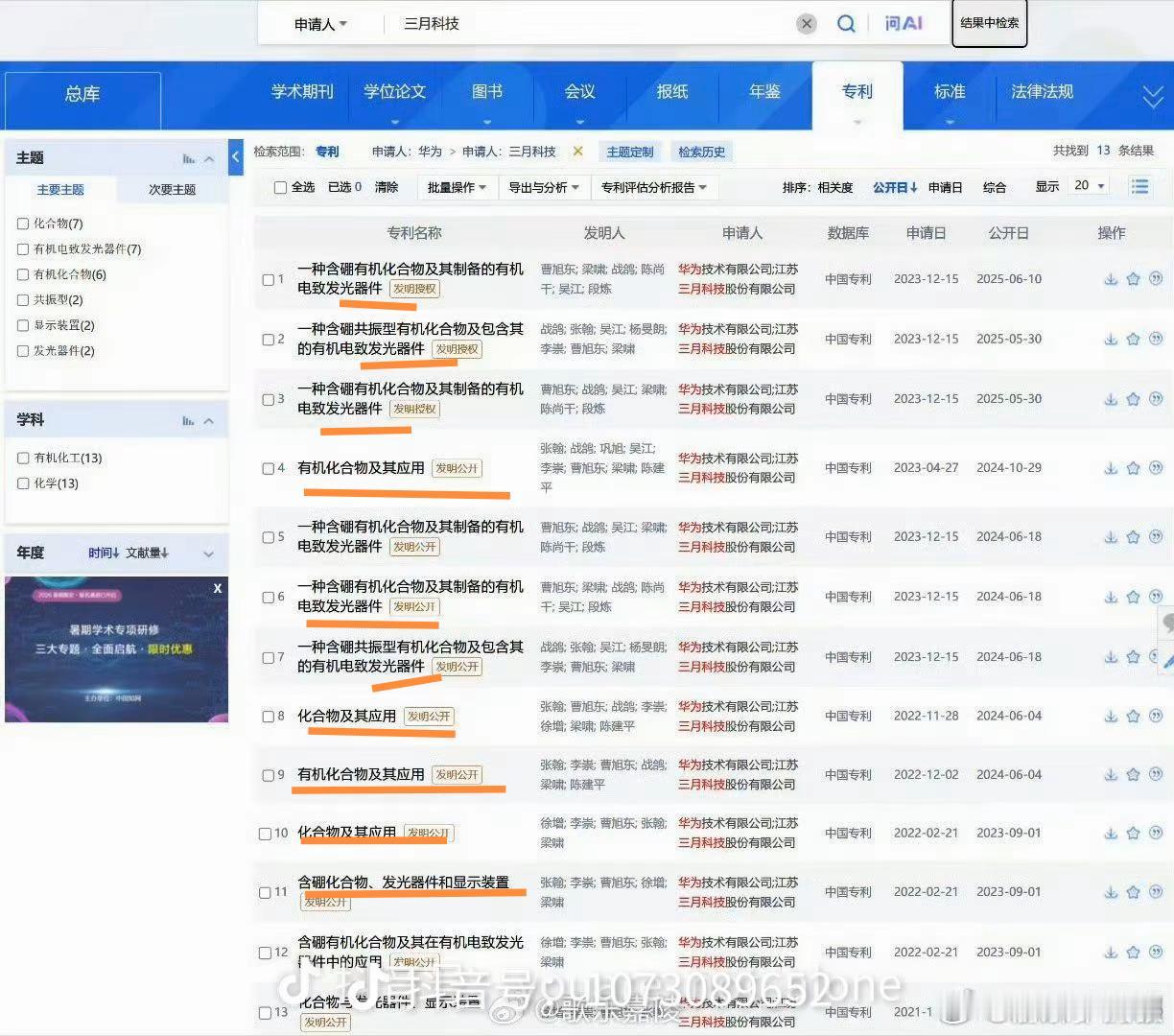
Task: Tick the 全选 select-all checkbox
Action: pos(281,188)
